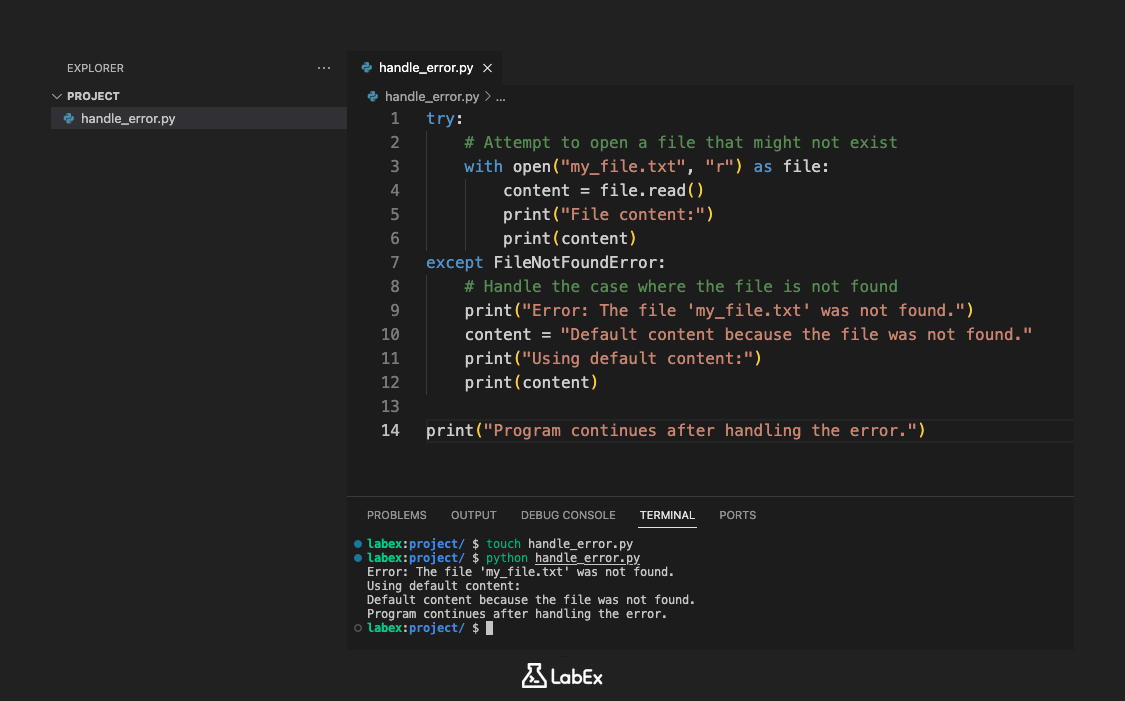Image resolution: width=1125 pixels, height=701 pixels.
Task: Click the Python file icon in the Explorer tree
Action: click(69, 118)
